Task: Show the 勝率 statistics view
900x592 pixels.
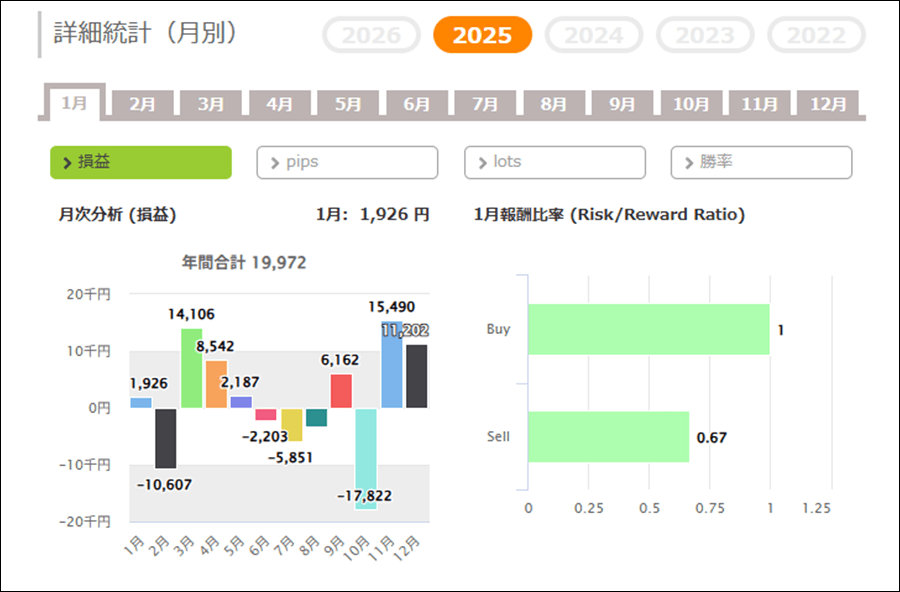Action: click(762, 162)
